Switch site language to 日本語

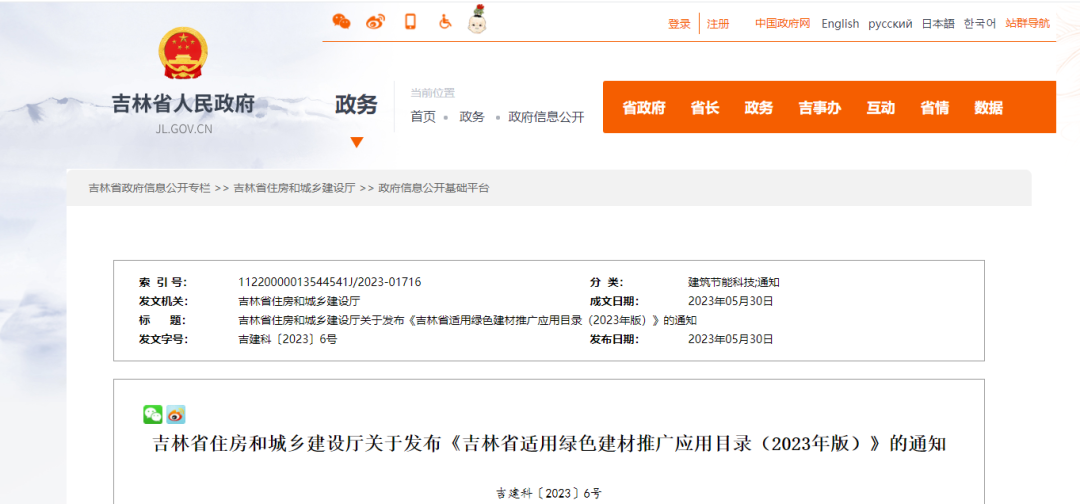pyautogui.click(x=938, y=23)
